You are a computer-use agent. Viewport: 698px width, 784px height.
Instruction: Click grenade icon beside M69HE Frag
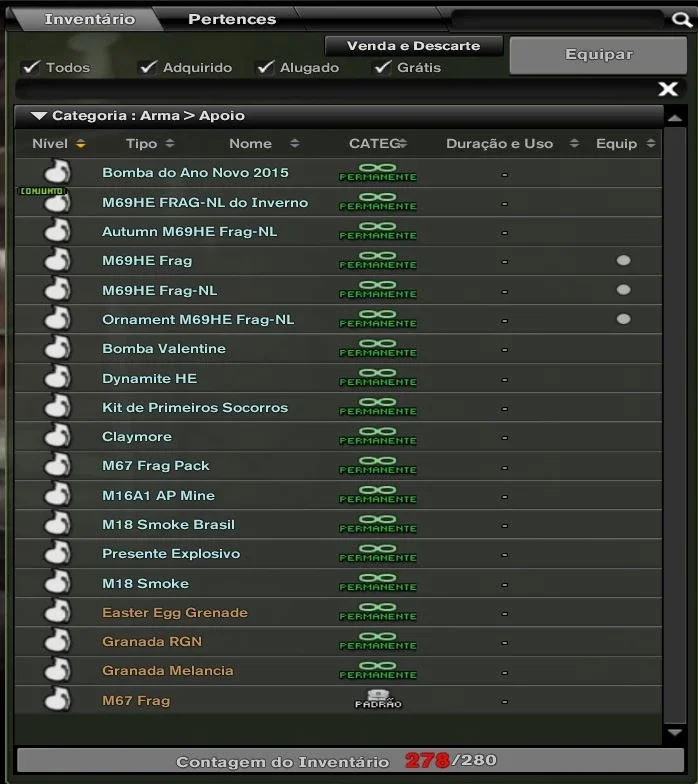(58, 260)
